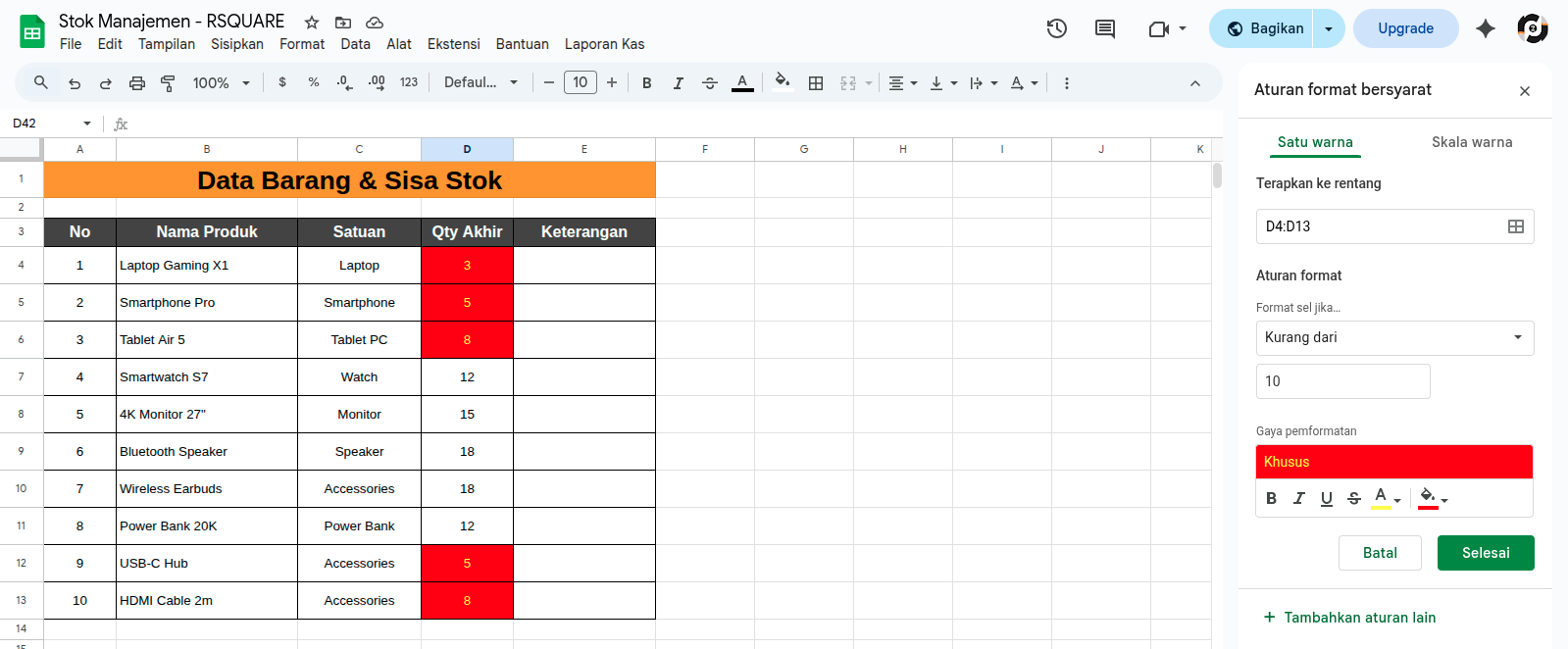This screenshot has width=1568, height=649.
Task: Toggle bold in the formatting style panel
Action: (x=1271, y=498)
